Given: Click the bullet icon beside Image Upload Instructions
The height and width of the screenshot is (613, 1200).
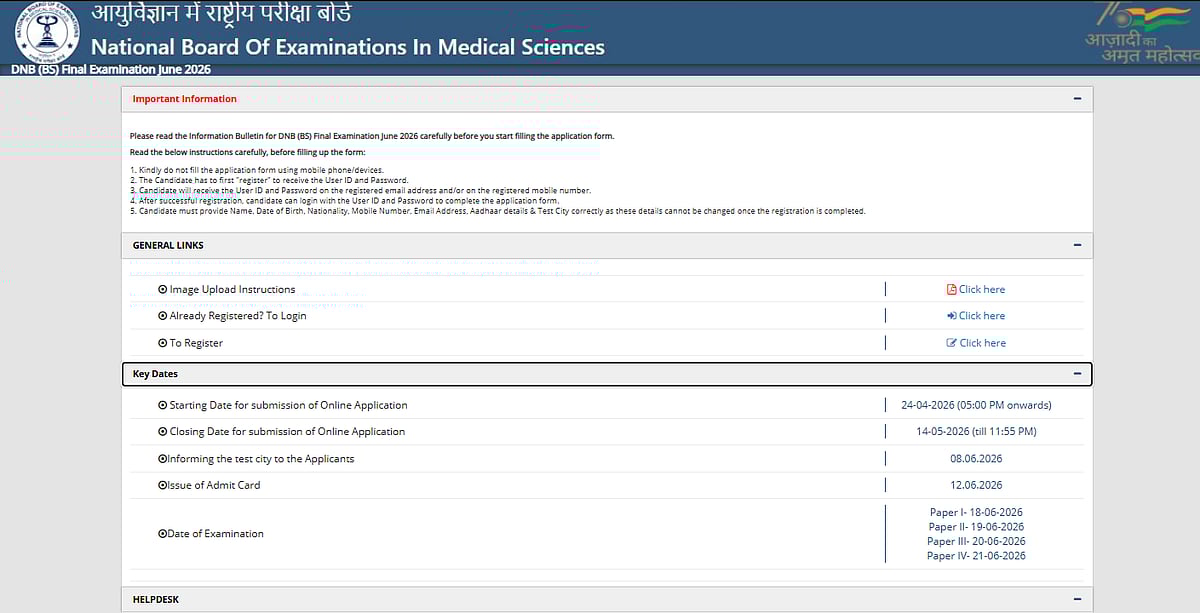Looking at the screenshot, I should (x=163, y=290).
